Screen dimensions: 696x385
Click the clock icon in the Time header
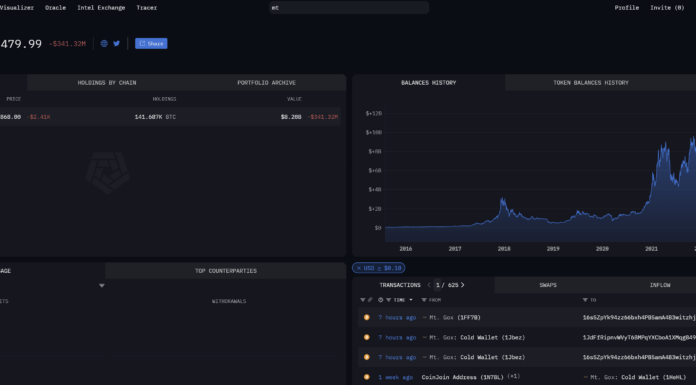[380, 300]
